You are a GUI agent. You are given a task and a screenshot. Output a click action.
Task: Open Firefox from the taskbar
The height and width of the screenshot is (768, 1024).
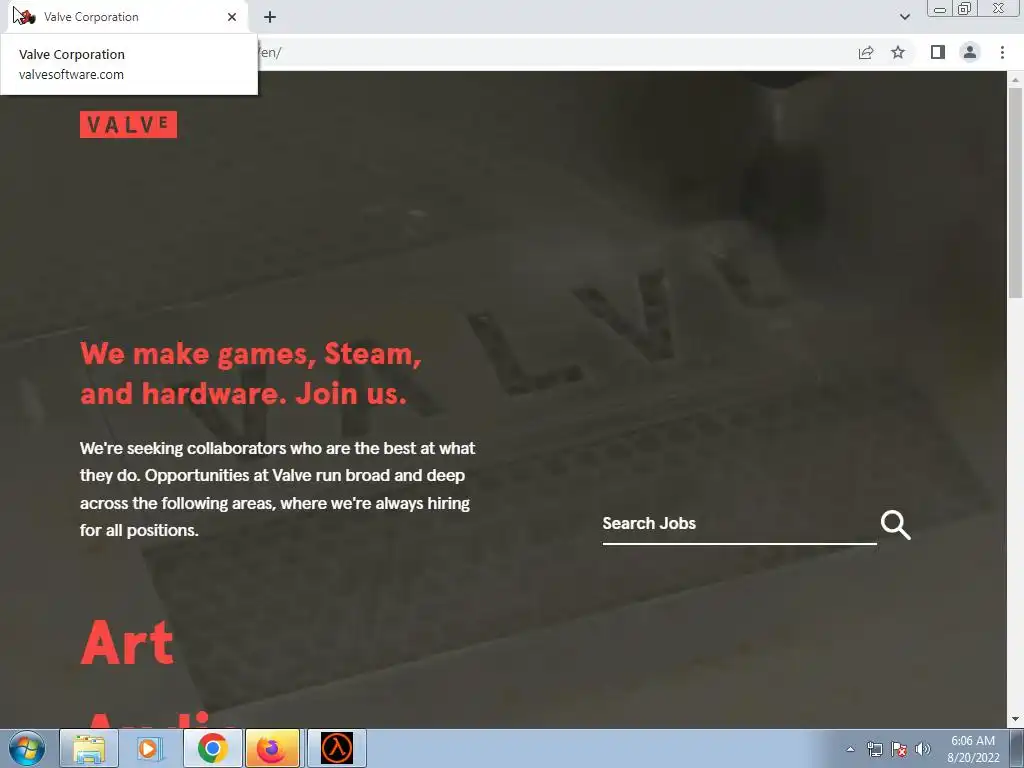click(272, 748)
